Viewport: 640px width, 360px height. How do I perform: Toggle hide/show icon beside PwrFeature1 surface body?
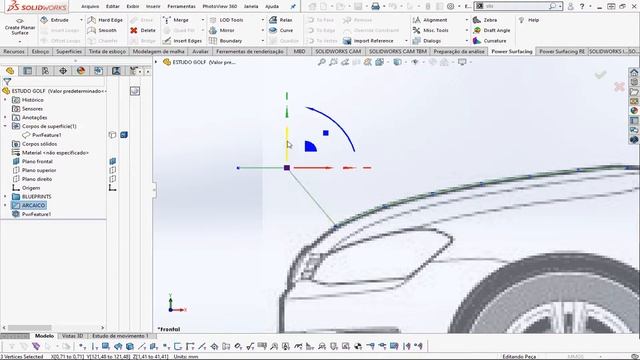click(112, 135)
